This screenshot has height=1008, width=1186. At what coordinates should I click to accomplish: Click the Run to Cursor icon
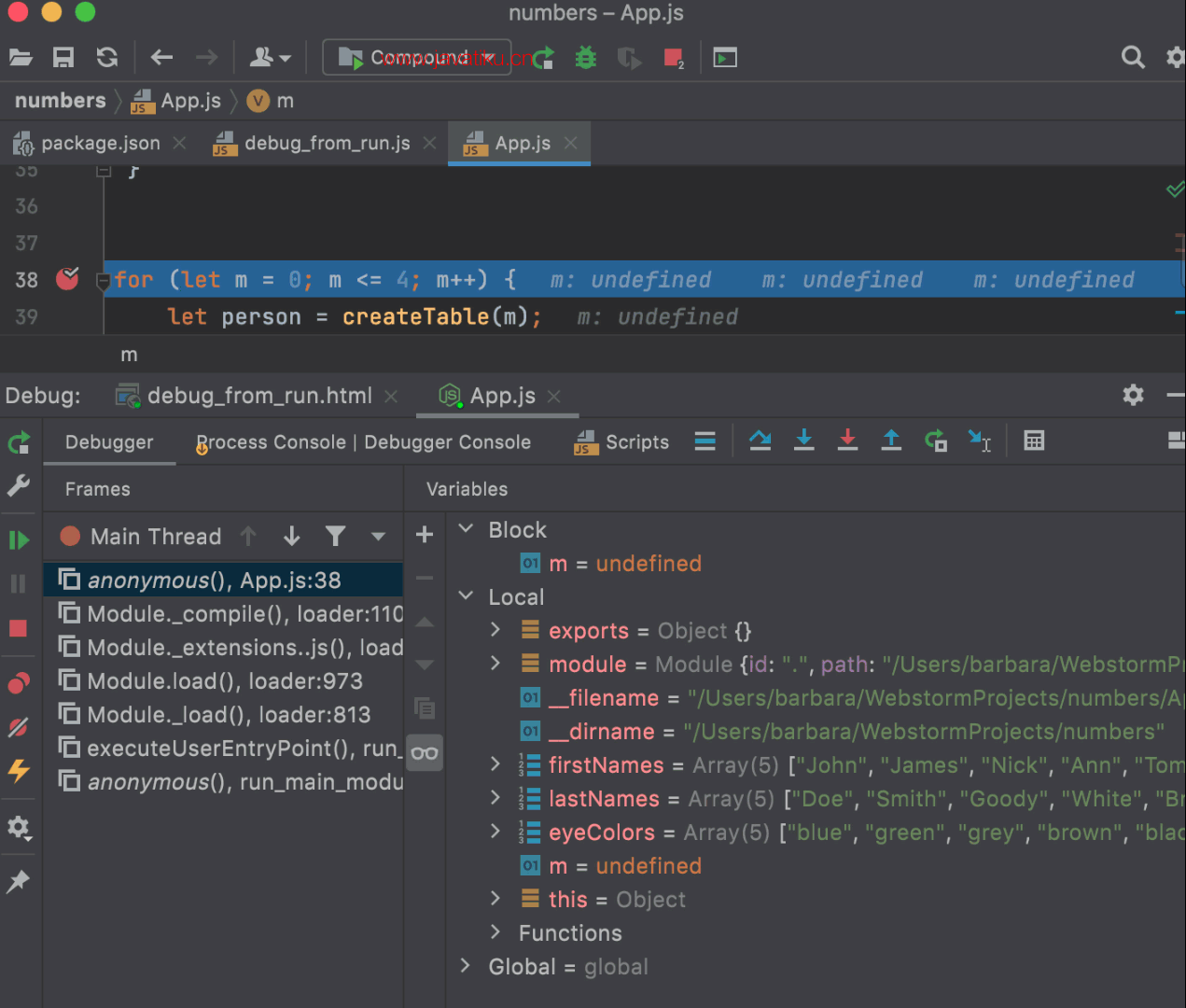click(979, 441)
